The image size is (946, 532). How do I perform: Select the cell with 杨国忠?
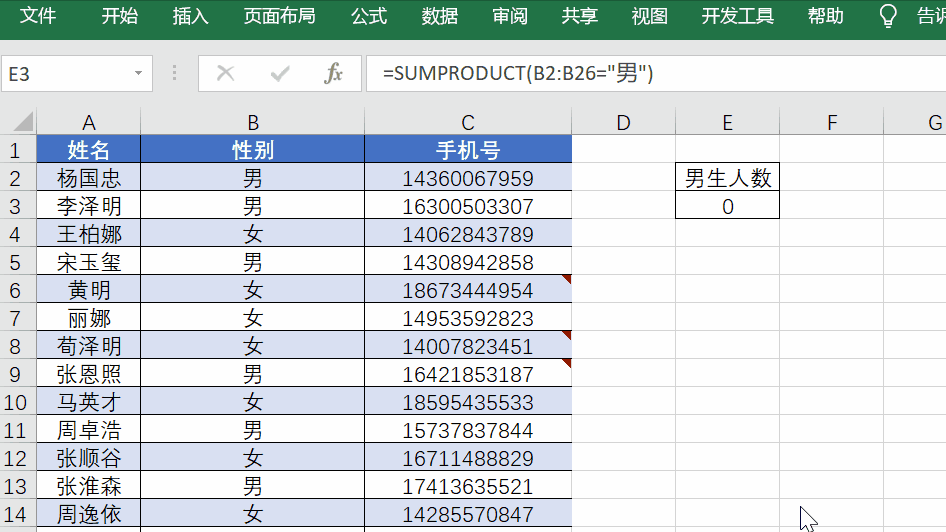tap(89, 177)
